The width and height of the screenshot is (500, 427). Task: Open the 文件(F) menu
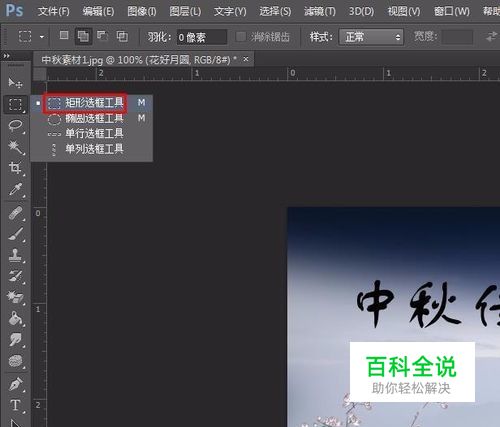click(x=53, y=12)
